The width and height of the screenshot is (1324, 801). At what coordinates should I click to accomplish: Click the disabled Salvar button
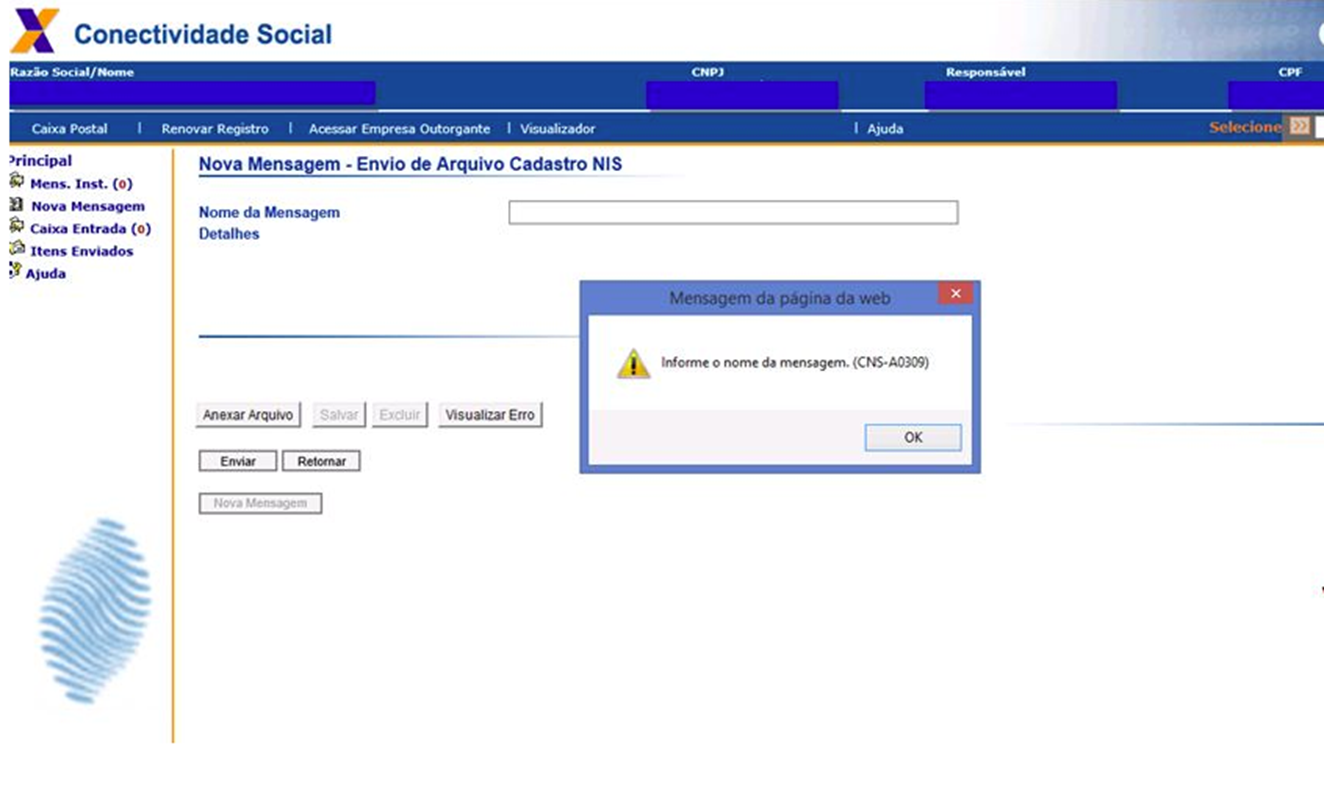click(x=339, y=415)
